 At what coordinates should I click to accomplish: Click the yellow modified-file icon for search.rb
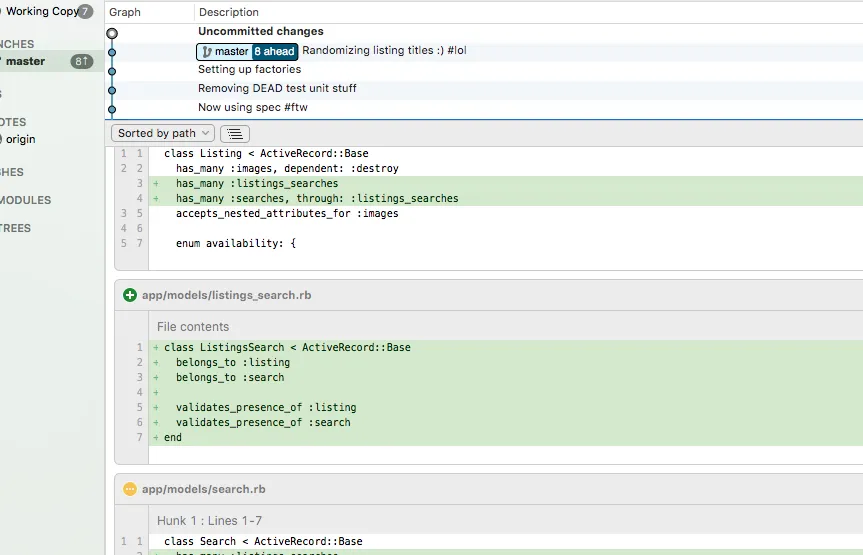130,489
